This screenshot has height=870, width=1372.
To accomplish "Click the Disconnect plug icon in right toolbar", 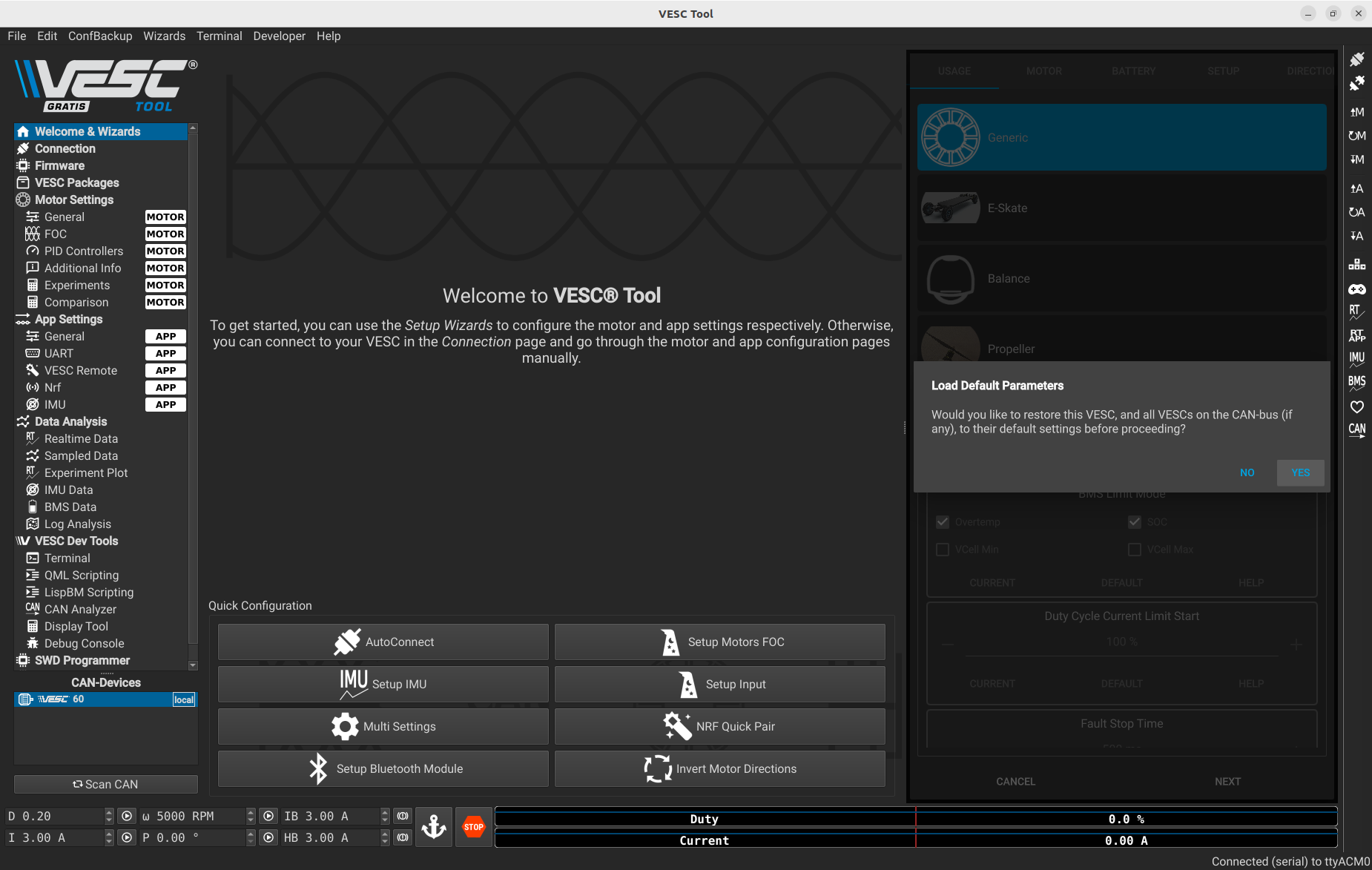I will [x=1357, y=84].
